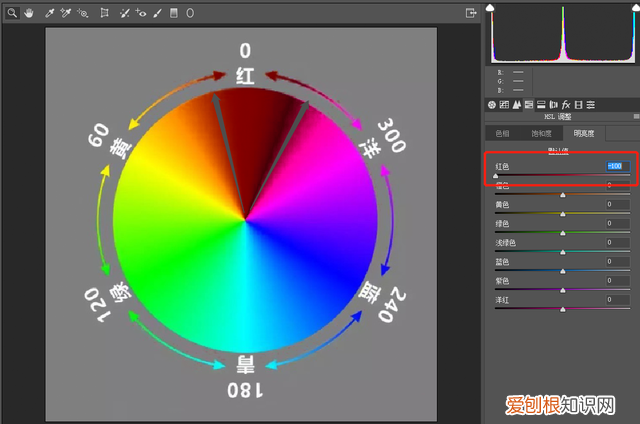Switch to the 色相 tab

tap(503, 132)
